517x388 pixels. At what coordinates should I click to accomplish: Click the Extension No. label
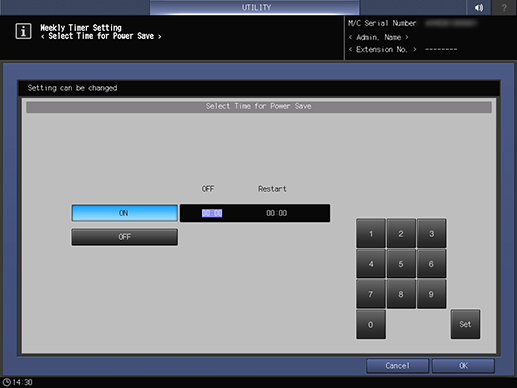click(382, 49)
